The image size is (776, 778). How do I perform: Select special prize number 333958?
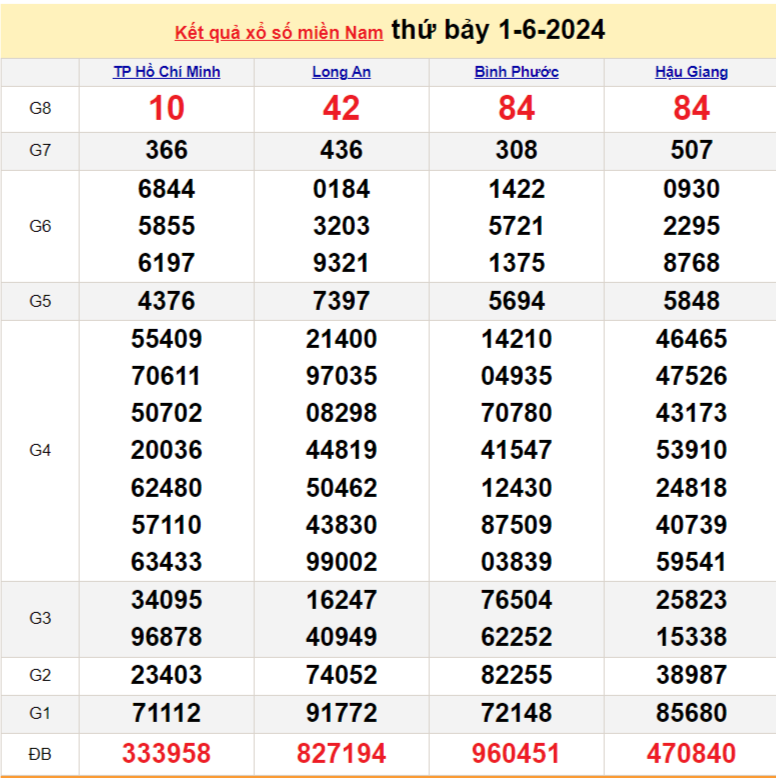[167, 754]
